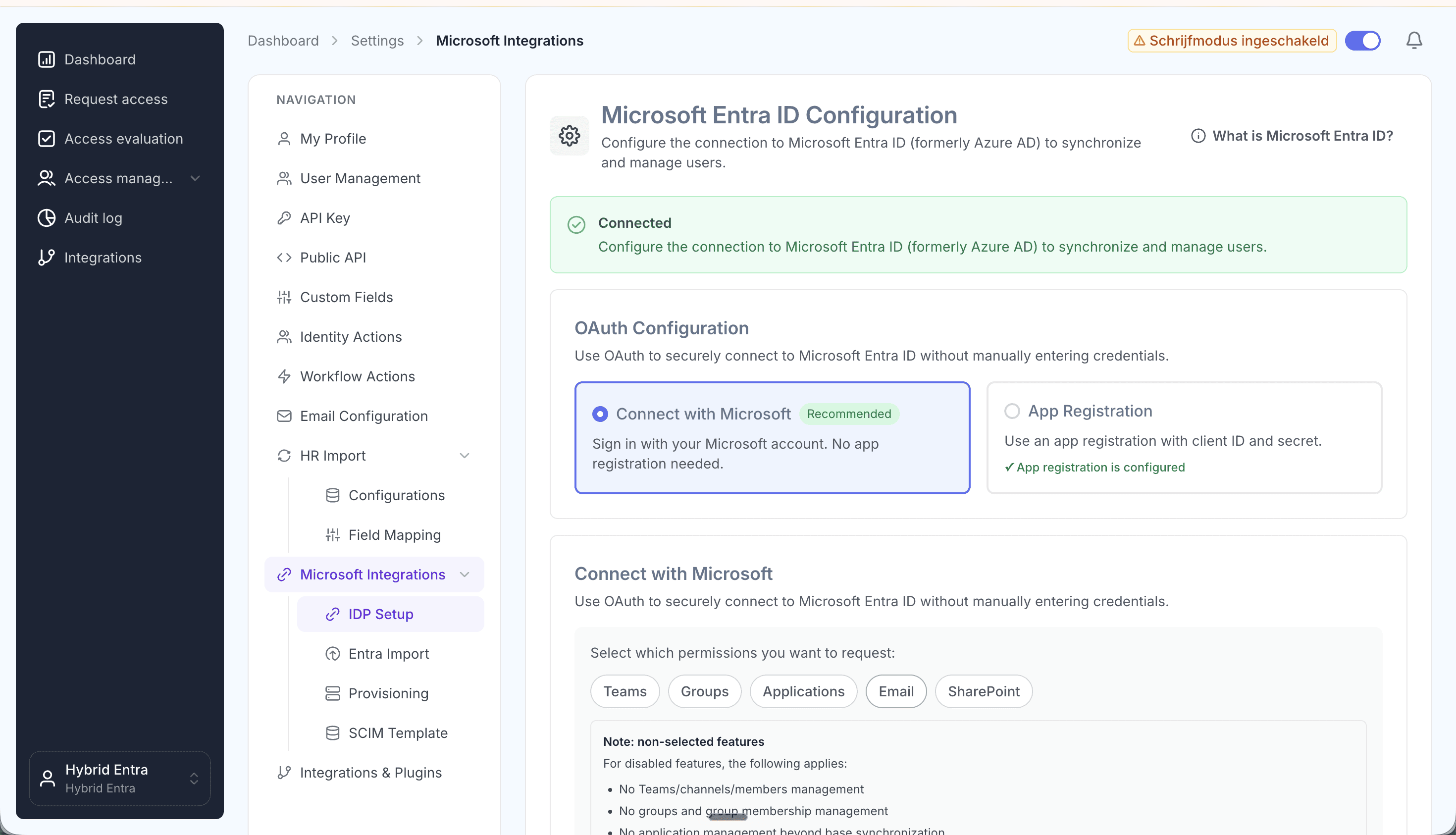Image resolution: width=1456 pixels, height=835 pixels.
Task: Click the Access management users icon
Action: (x=47, y=178)
